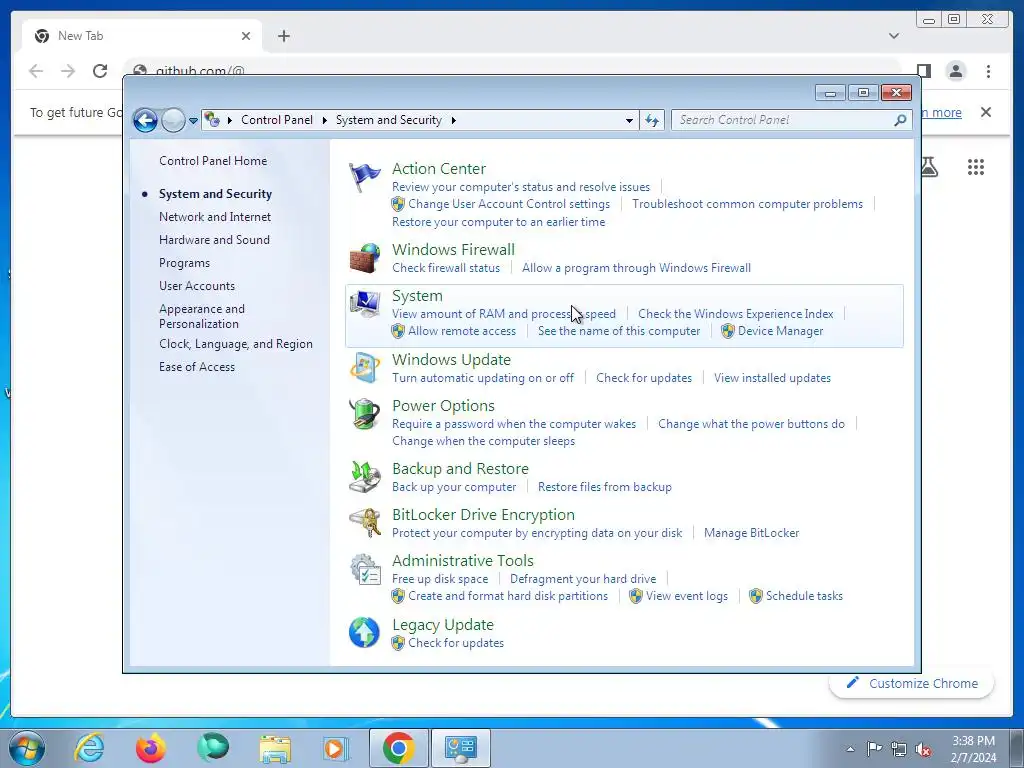1024x768 pixels.
Task: Launch Firefox from taskbar
Action: (x=151, y=748)
